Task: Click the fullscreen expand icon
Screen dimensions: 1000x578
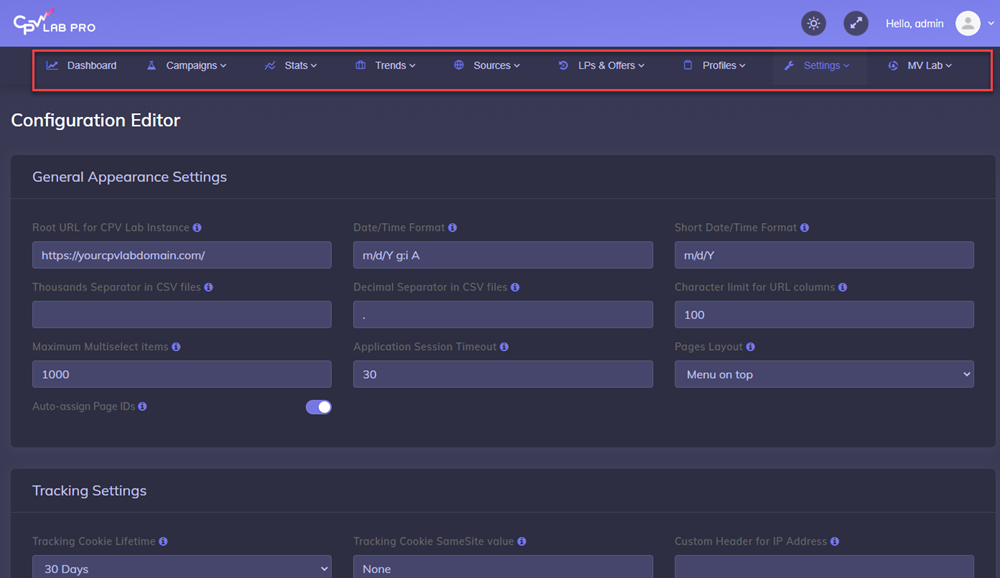Action: (856, 23)
